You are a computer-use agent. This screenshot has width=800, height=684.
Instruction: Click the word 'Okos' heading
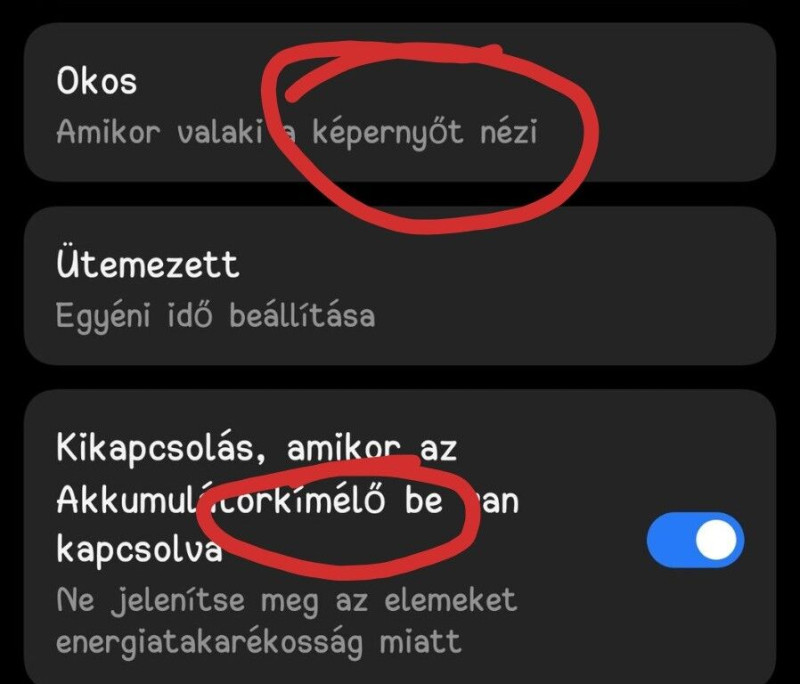click(96, 81)
